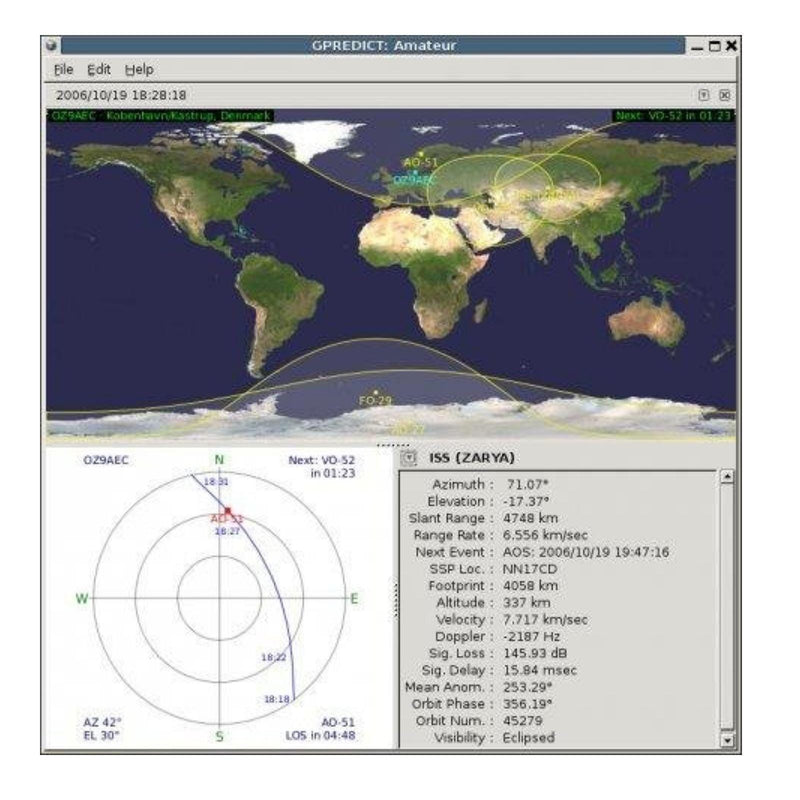The height and width of the screenshot is (800, 800).
Task: Select the AO-51 red marker on the polar plot
Action: click(x=228, y=511)
